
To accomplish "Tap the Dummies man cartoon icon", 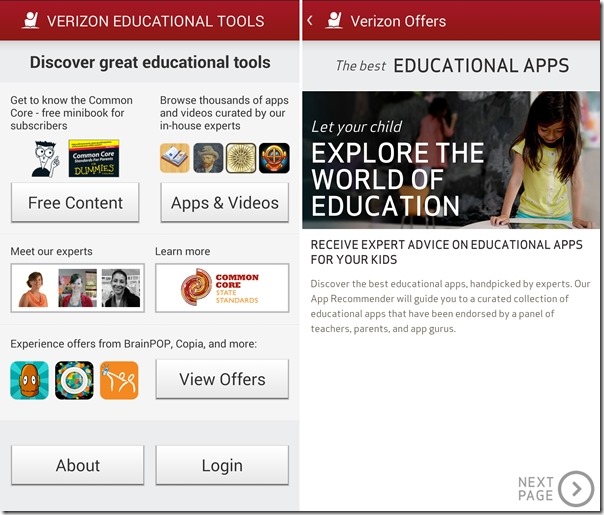I will coord(46,159).
